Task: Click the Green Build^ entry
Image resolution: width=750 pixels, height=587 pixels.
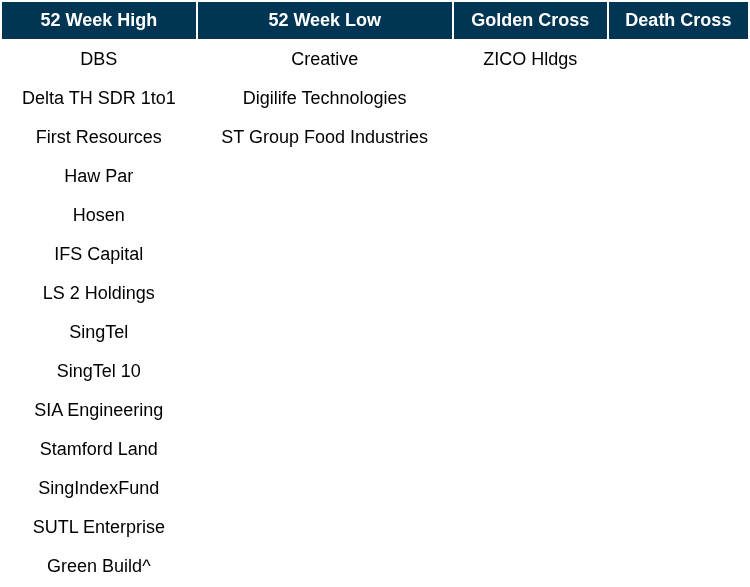Action: (x=99, y=566)
